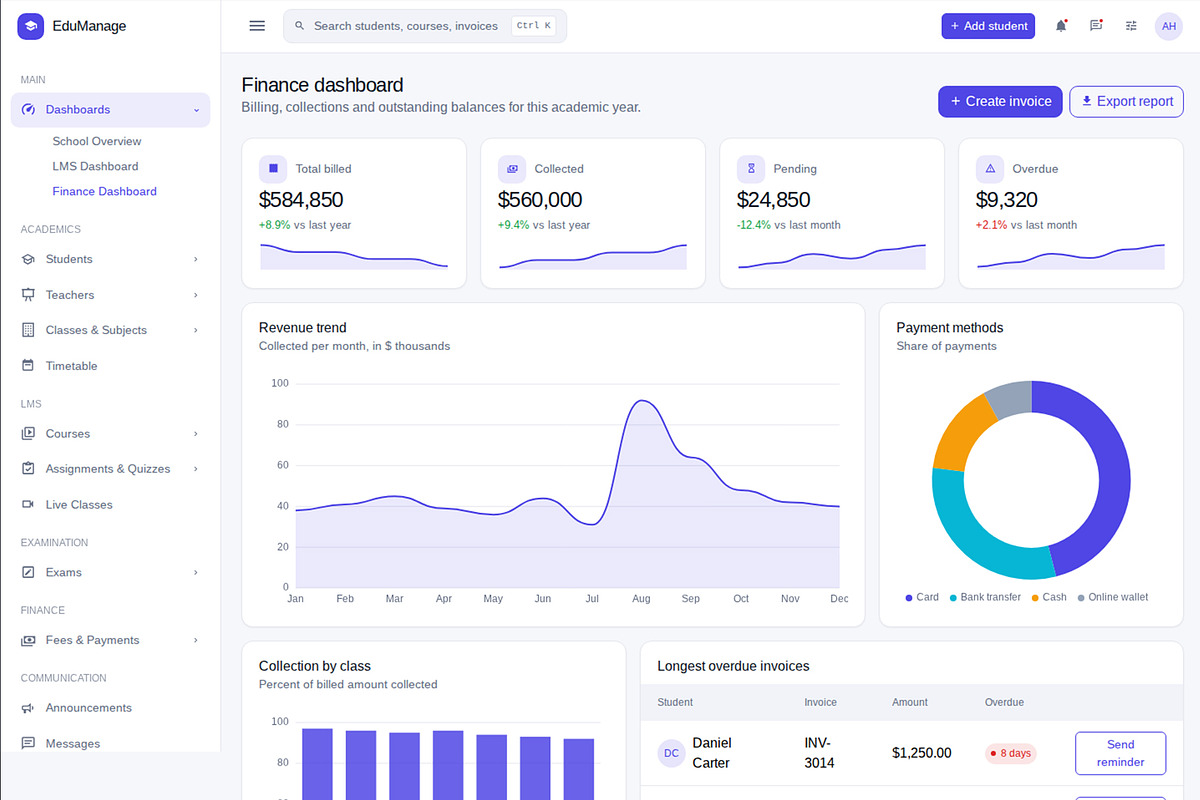Screen dimensions: 1200x800
Task: Click the Teachers presentation board icon
Action: coord(28,295)
